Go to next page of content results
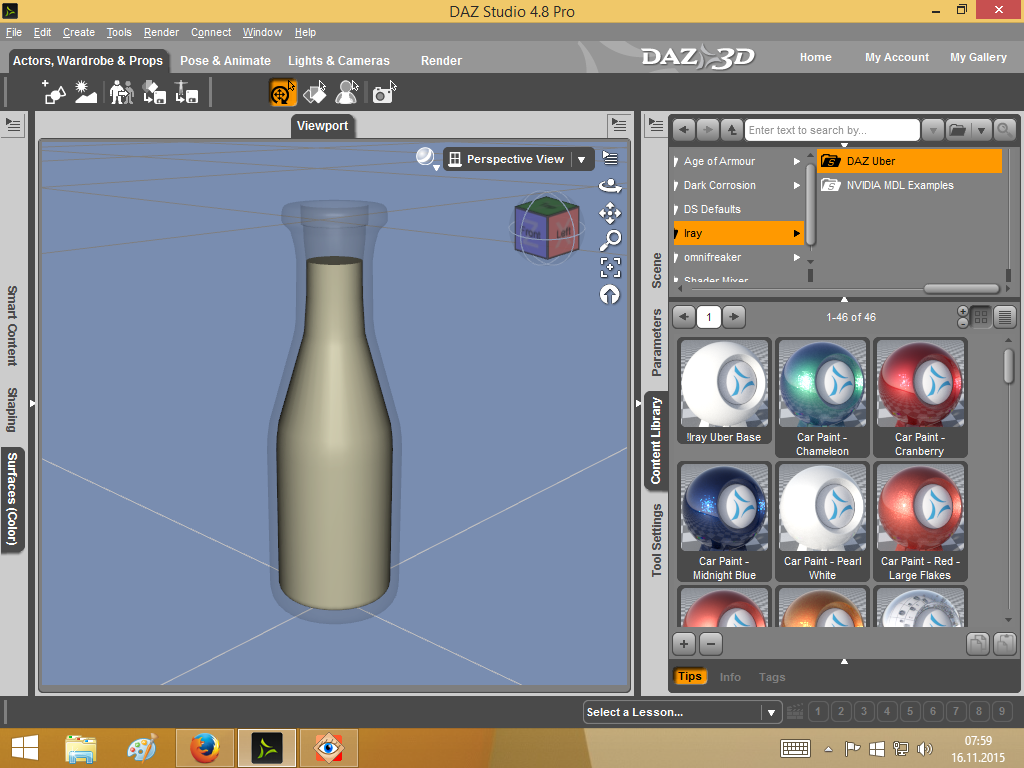This screenshot has height=768, width=1024. click(x=734, y=317)
